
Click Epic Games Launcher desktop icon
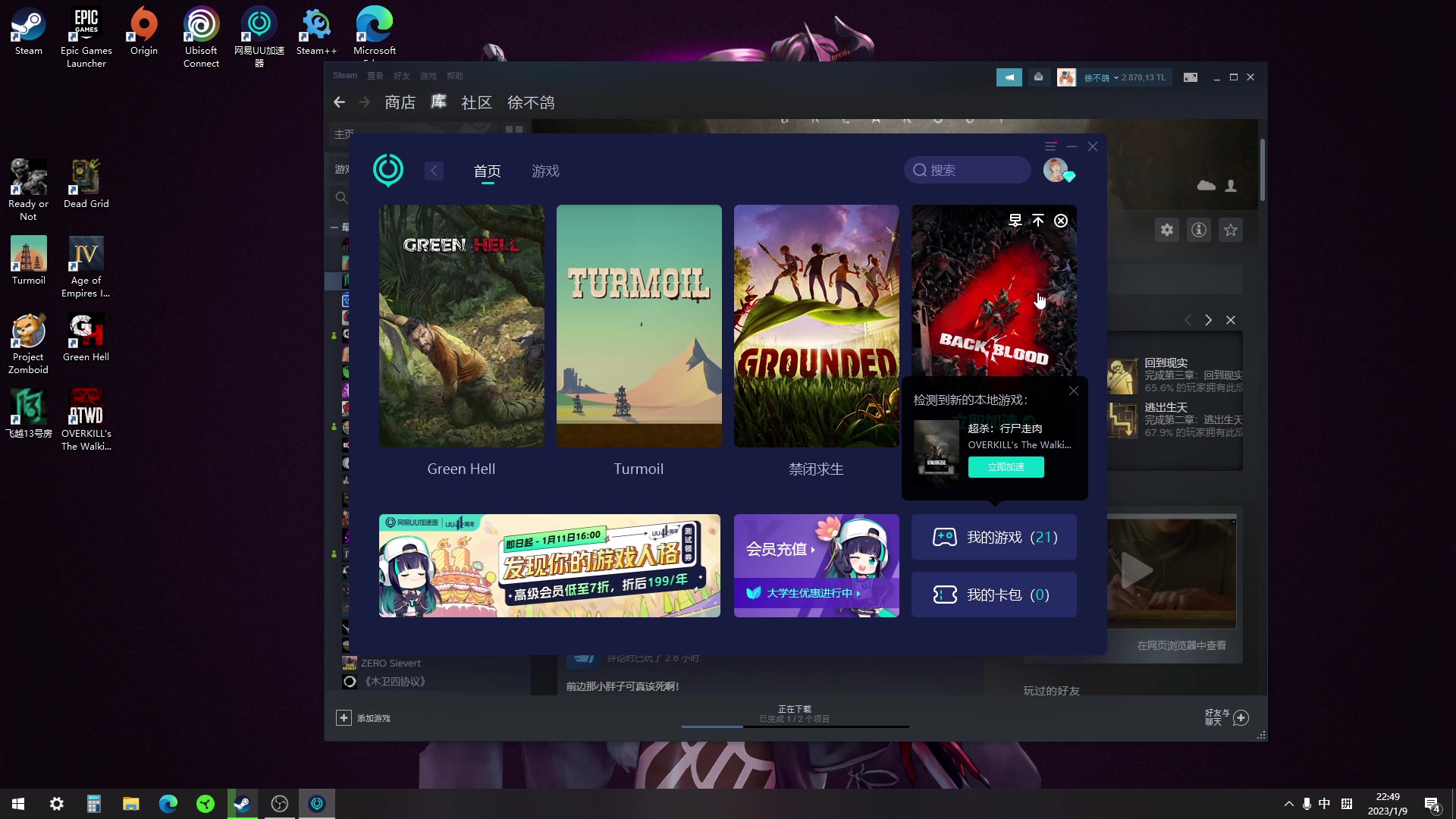pos(86,38)
